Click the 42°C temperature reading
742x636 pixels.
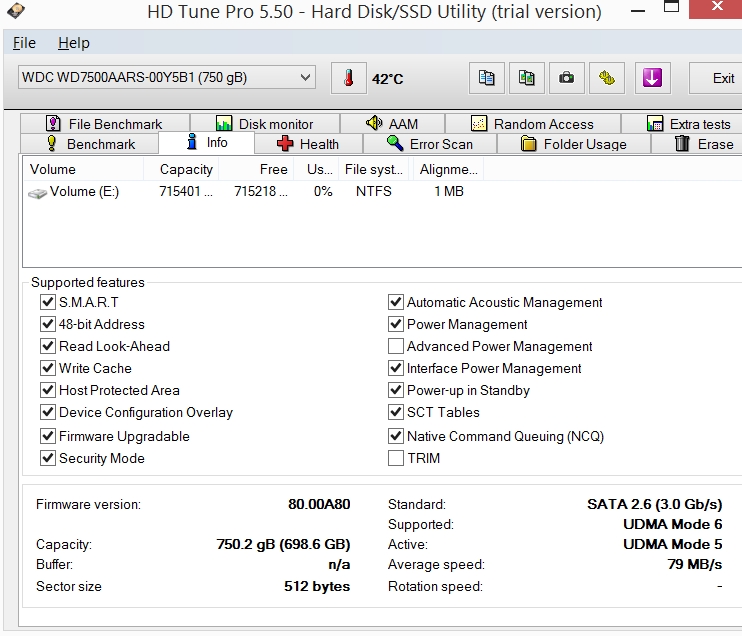point(388,79)
